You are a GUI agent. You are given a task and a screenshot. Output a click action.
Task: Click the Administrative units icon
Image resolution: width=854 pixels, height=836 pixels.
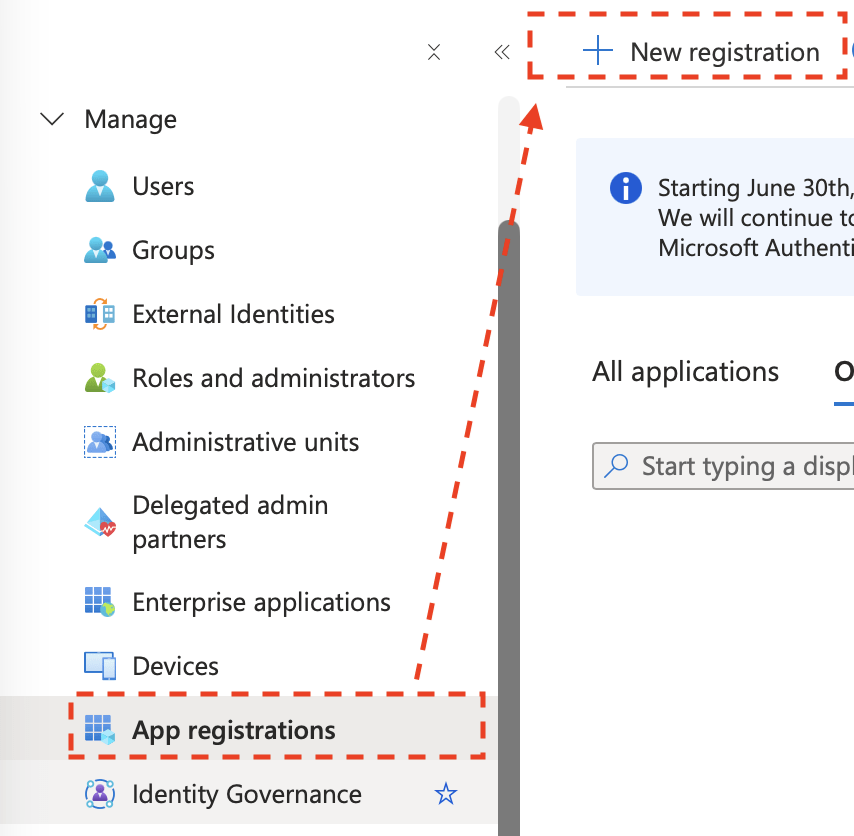point(100,442)
